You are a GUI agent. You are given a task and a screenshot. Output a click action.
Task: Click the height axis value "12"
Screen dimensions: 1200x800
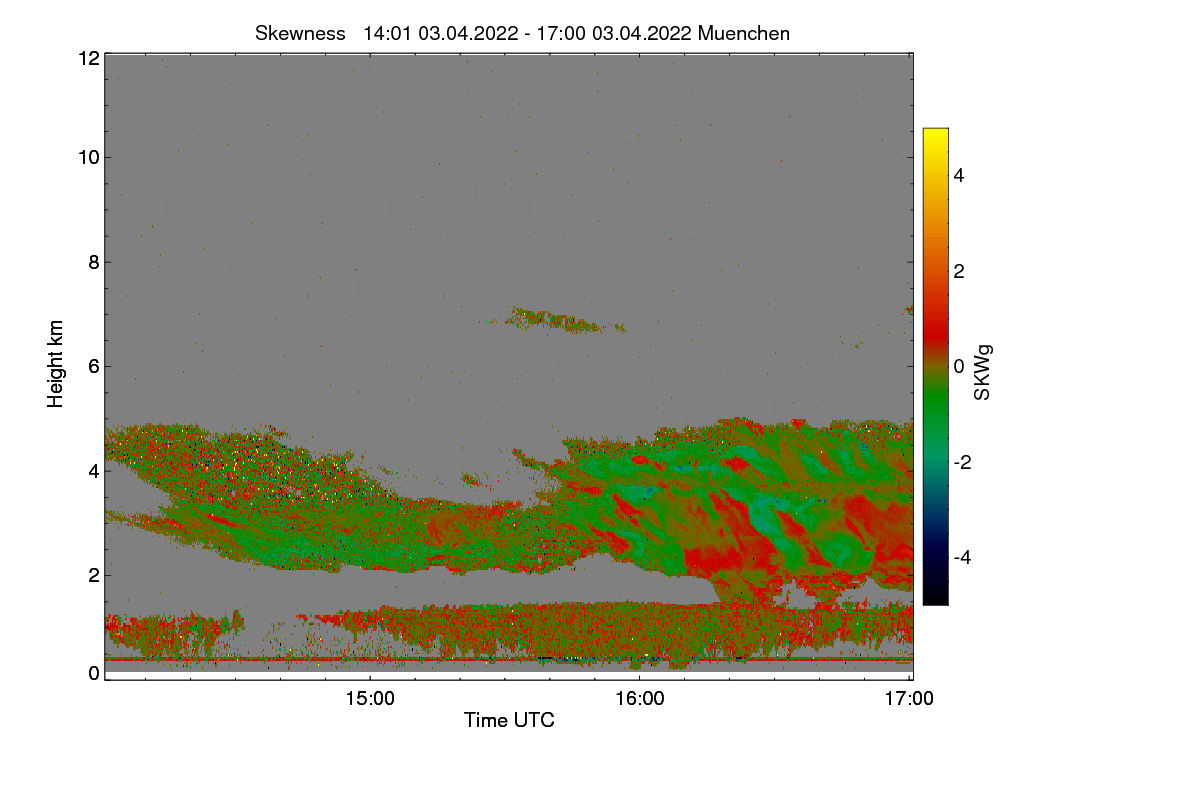[88, 58]
